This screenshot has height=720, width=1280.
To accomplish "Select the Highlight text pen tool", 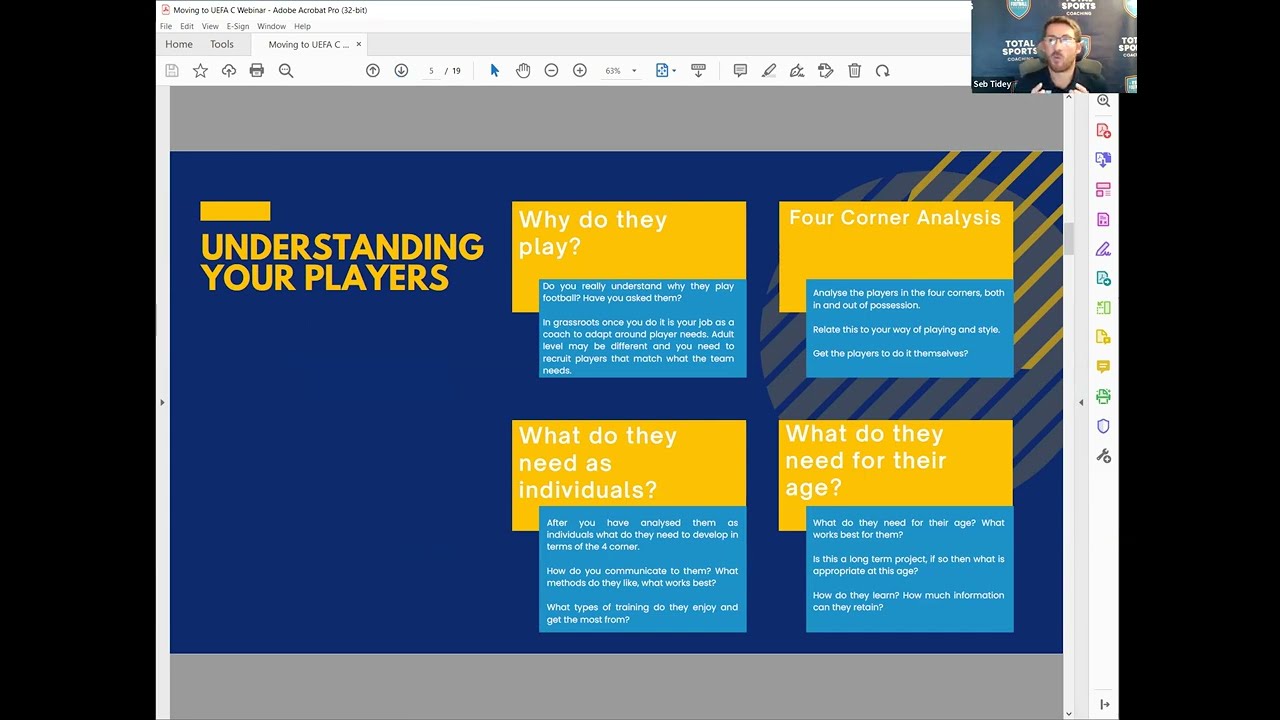I will tap(769, 71).
